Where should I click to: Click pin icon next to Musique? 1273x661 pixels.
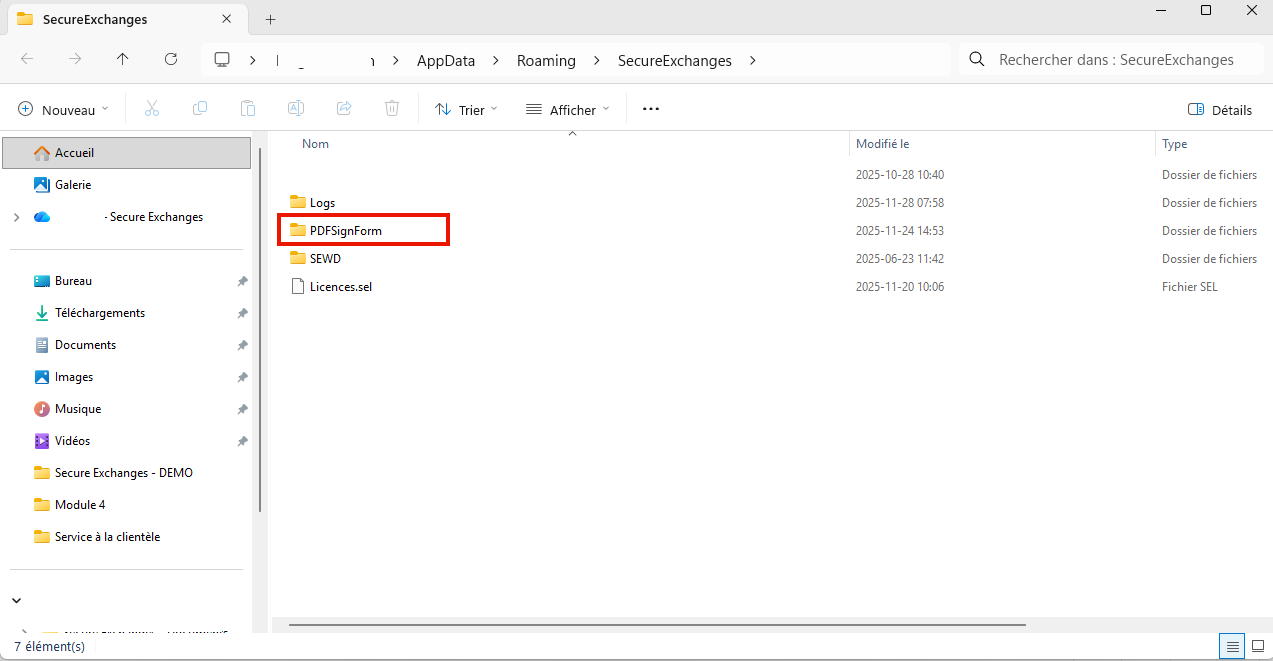pos(242,409)
